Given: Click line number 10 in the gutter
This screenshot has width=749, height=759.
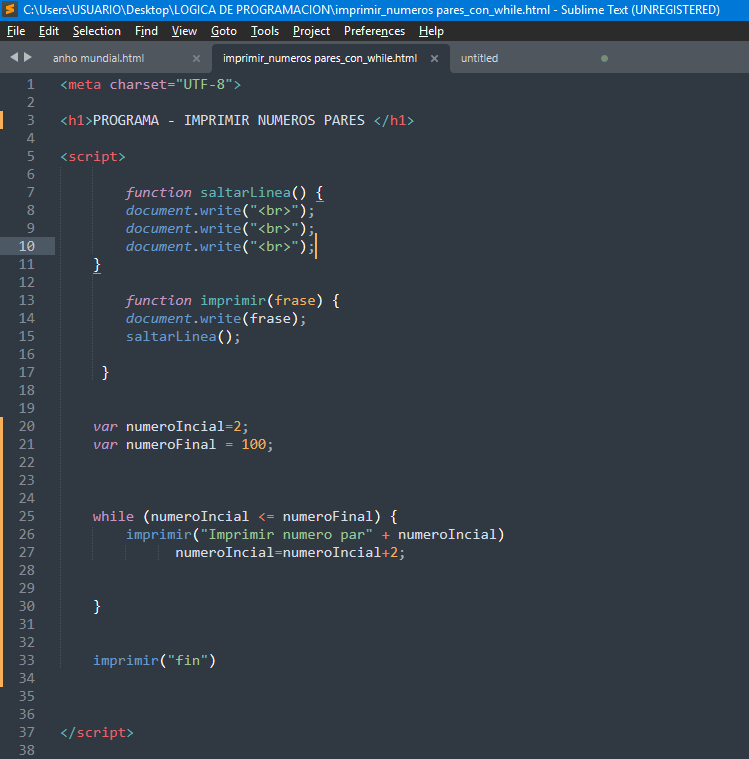Looking at the screenshot, I should [x=27, y=246].
